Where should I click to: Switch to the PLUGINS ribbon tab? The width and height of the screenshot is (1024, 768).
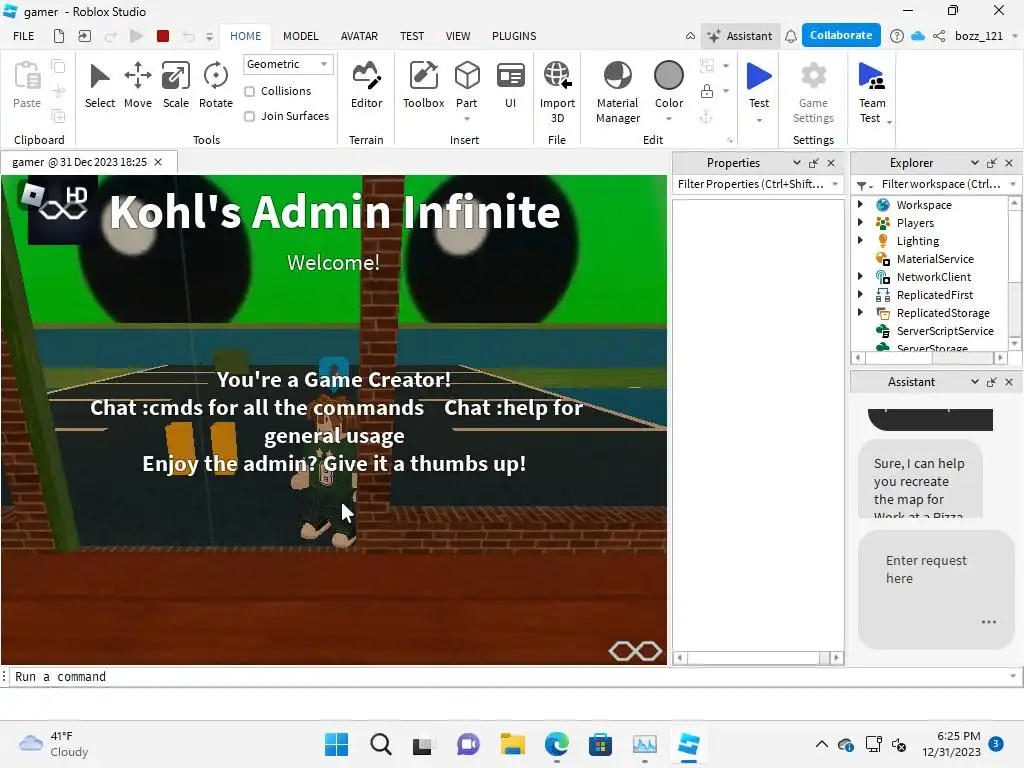514,36
